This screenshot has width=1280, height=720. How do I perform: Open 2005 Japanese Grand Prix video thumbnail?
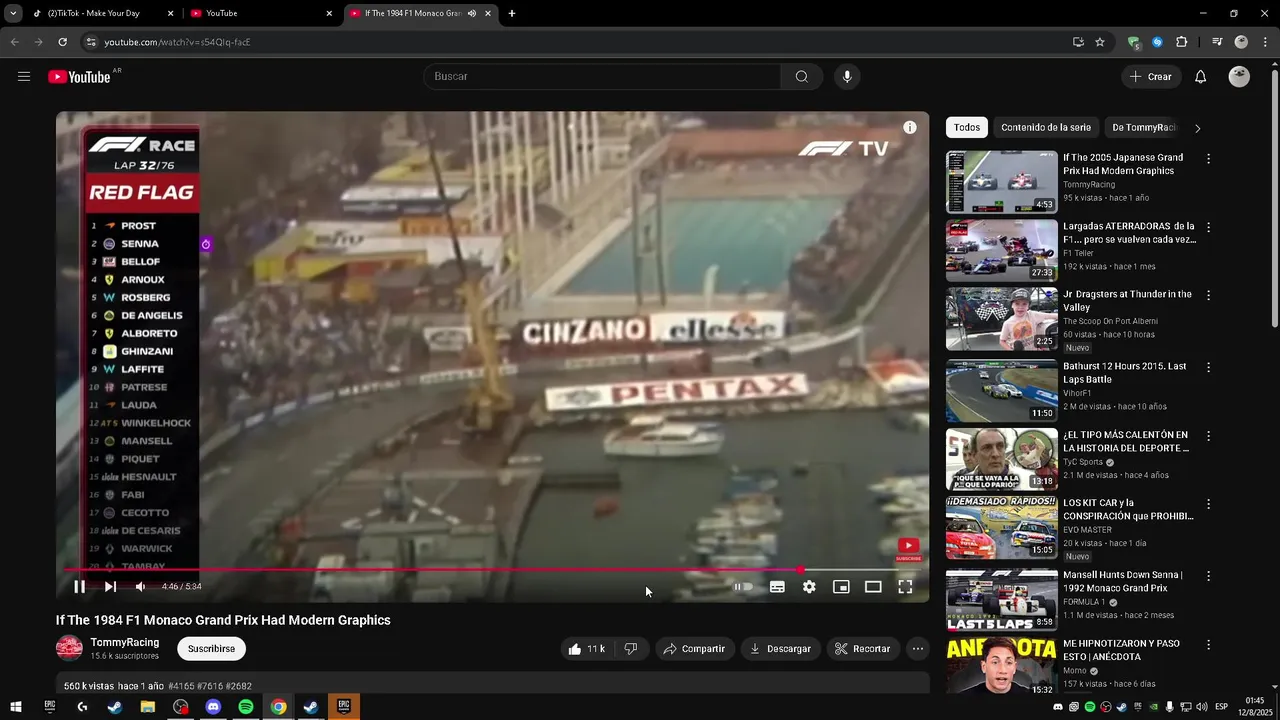click(x=1001, y=182)
